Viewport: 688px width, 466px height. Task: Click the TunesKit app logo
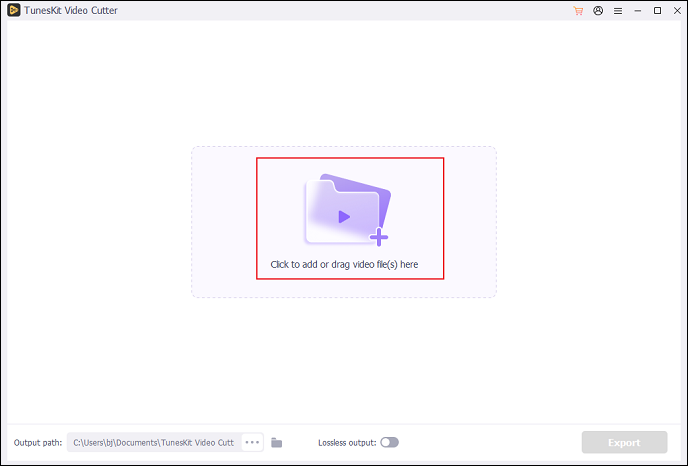pyautogui.click(x=14, y=10)
